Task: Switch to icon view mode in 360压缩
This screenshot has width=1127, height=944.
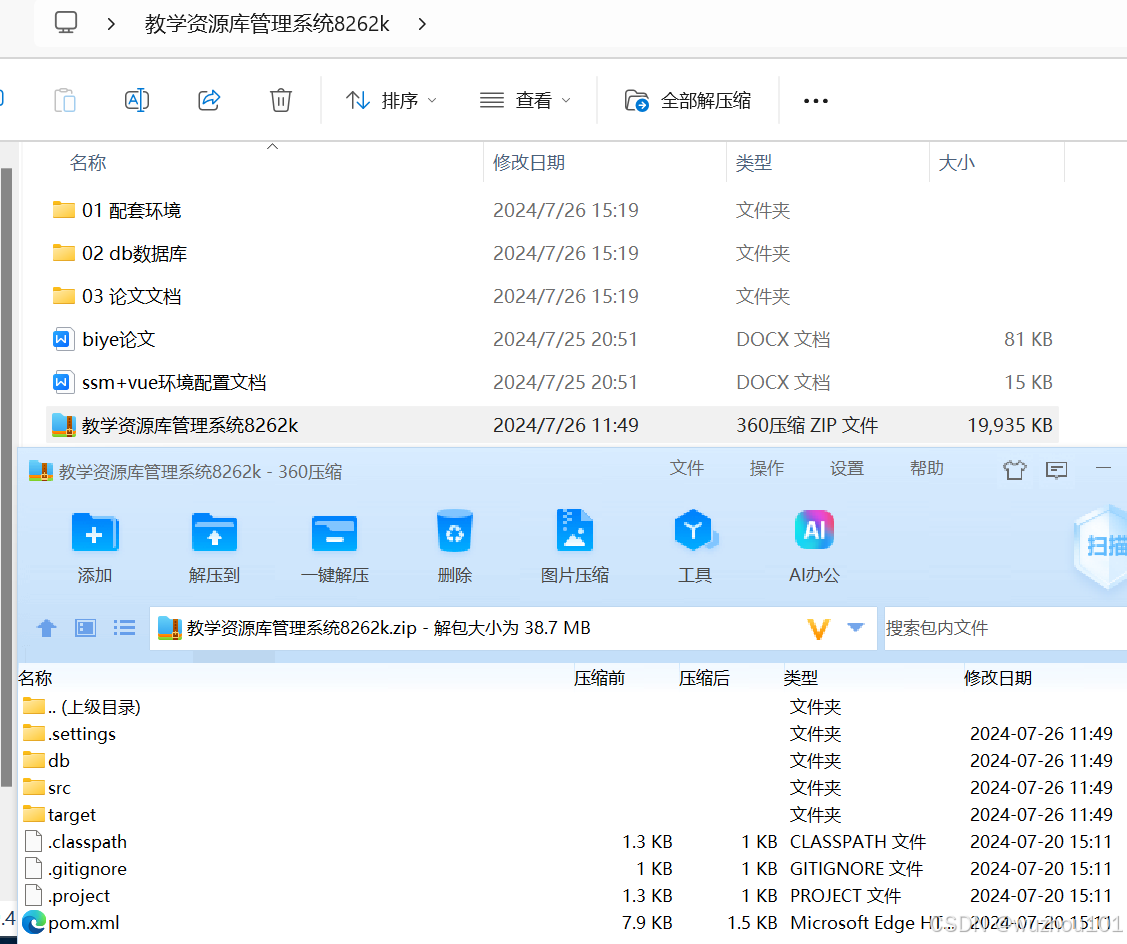Action: point(86,628)
